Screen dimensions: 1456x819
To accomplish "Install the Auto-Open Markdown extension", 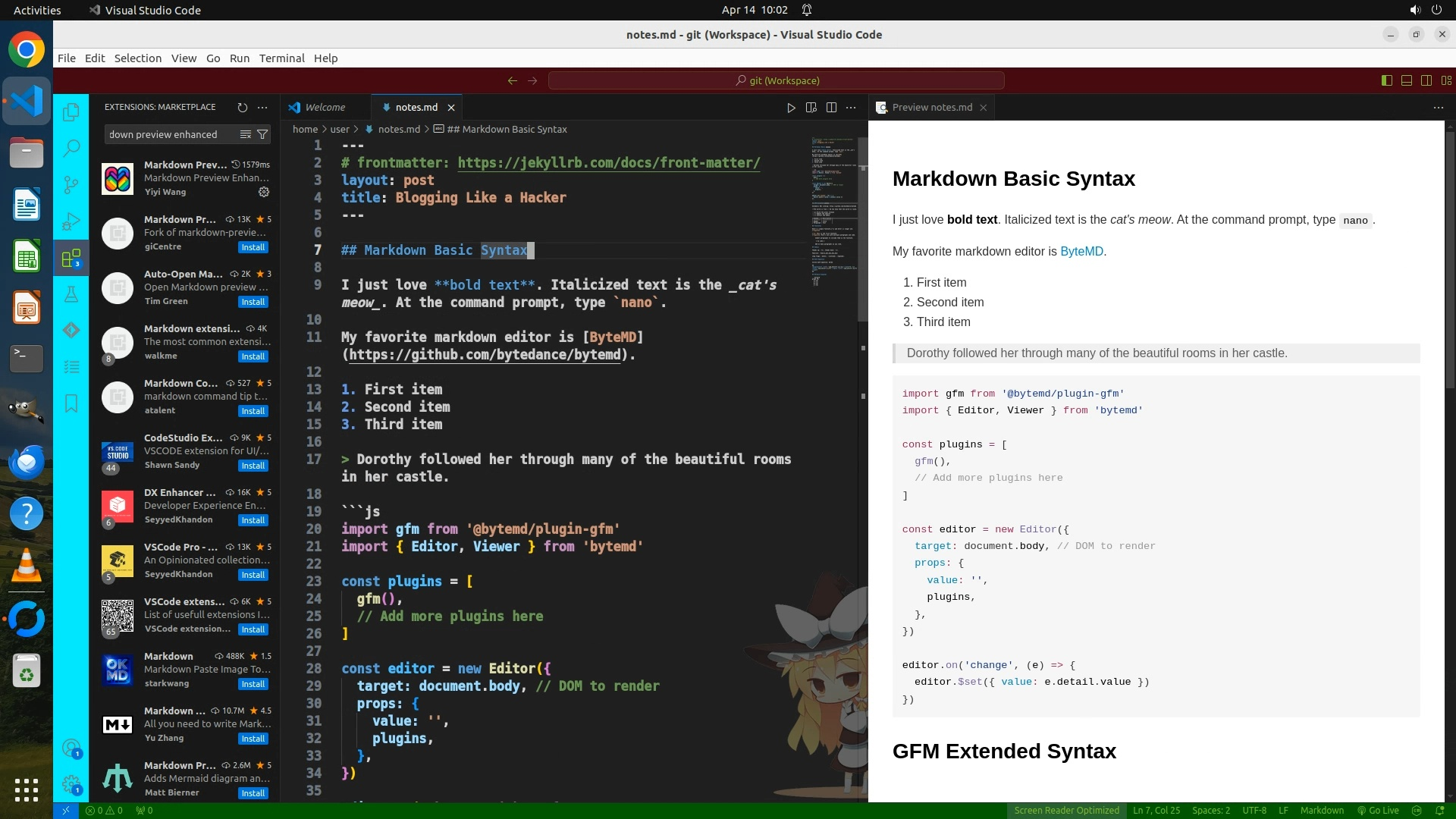I will click(x=253, y=302).
